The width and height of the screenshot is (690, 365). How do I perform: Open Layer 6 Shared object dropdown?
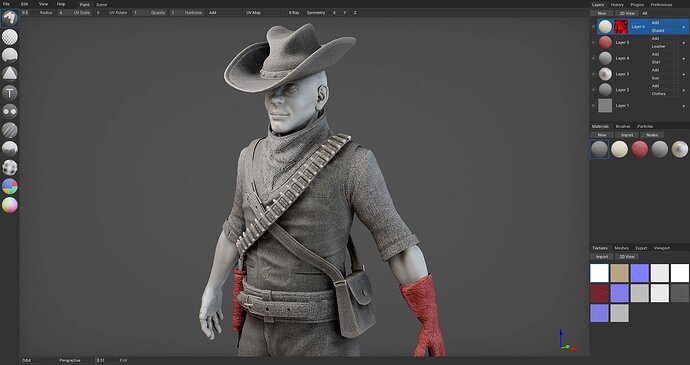click(x=663, y=31)
